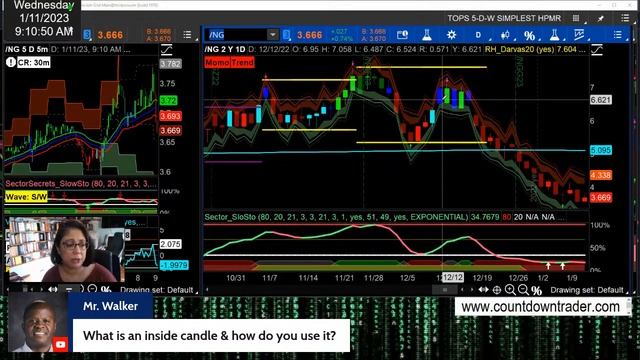The height and width of the screenshot is (360, 640).
Task: Click the green 3.72 price label
Action: coord(168,100)
